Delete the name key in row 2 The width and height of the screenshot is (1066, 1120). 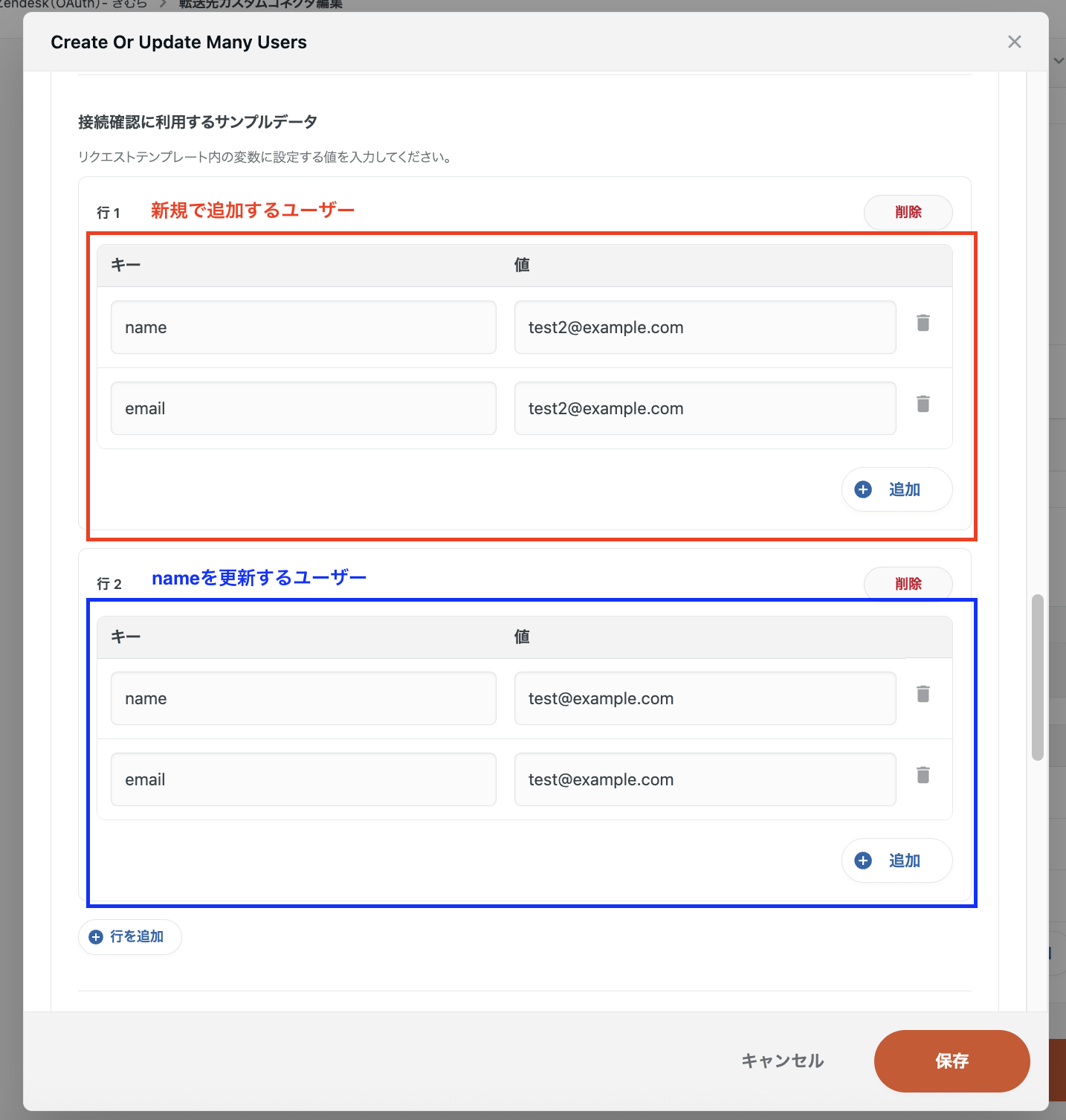tap(923, 694)
